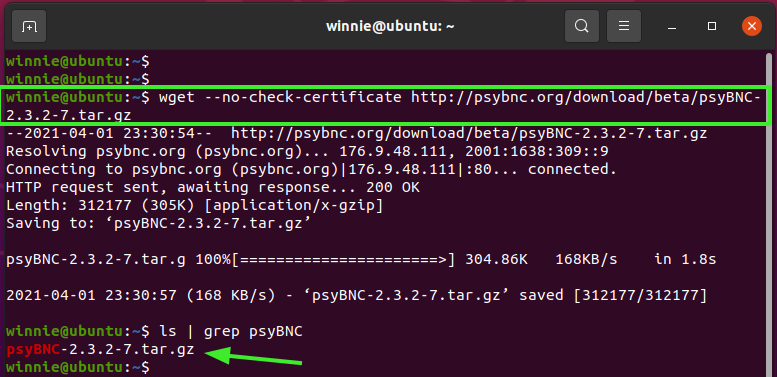Click the first winnie@ubuntu prompt
Viewport: 777px width, 377px height.
(x=78, y=61)
